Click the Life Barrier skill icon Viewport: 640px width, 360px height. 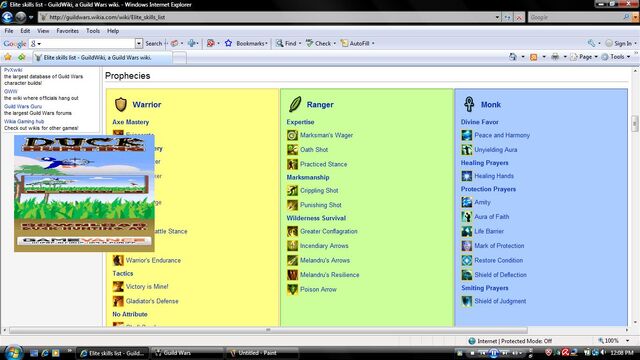pyautogui.click(x=467, y=231)
